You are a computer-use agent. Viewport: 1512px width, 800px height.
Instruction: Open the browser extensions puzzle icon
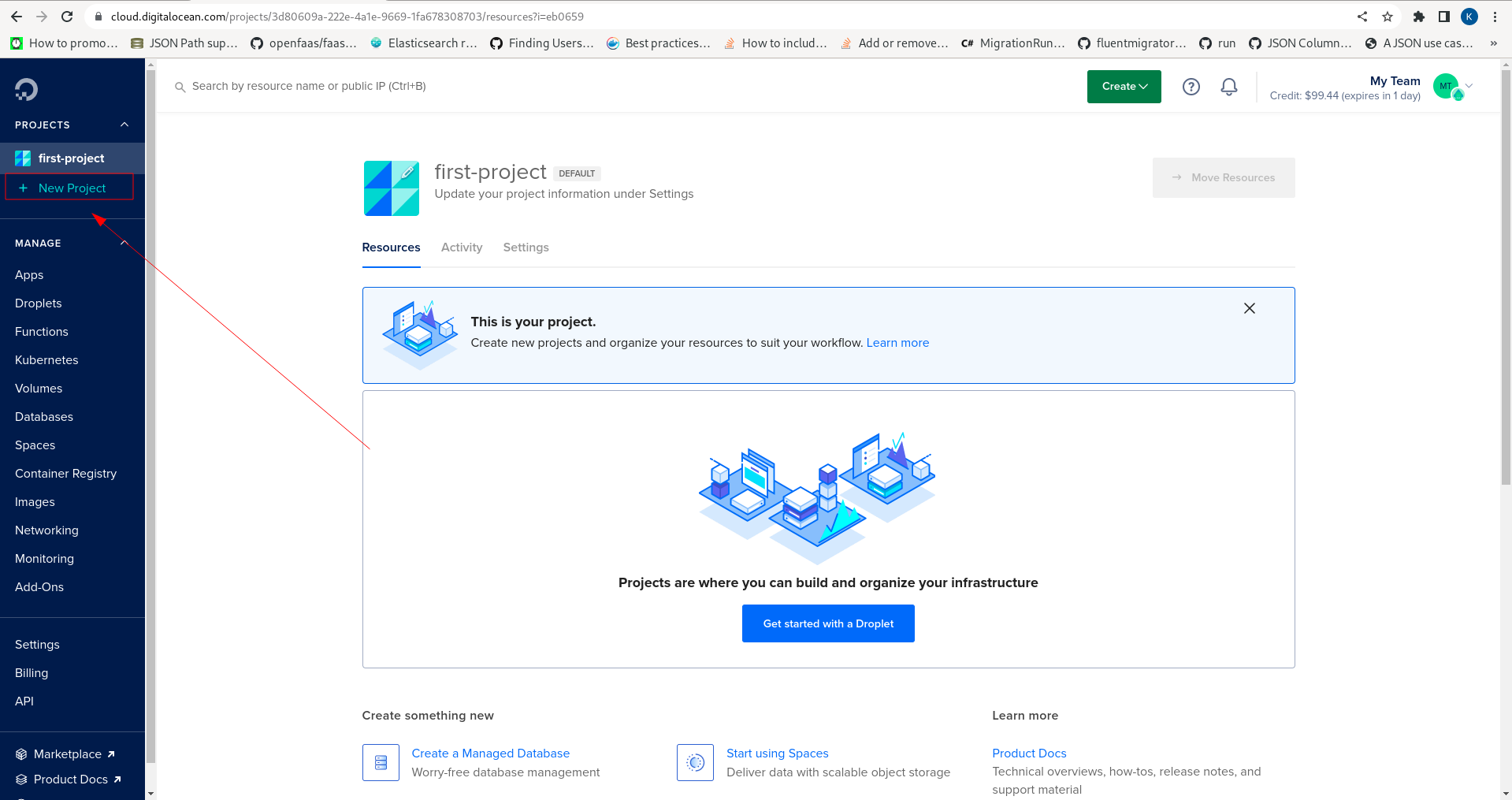(1419, 17)
